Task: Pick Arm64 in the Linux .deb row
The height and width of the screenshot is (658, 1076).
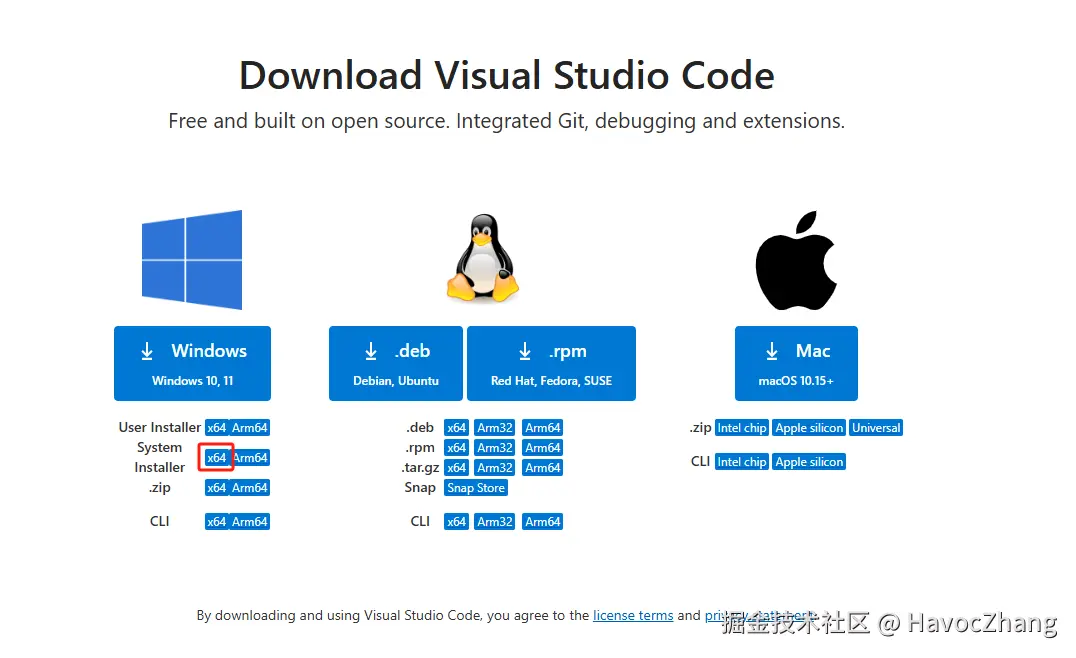Action: (x=543, y=427)
